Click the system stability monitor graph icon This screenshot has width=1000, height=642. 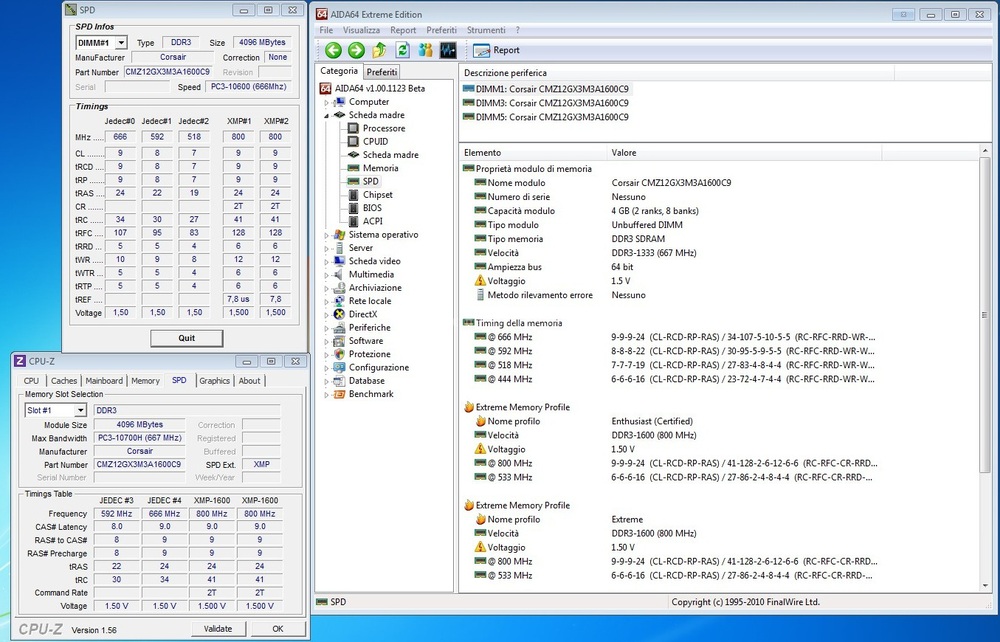click(448, 50)
